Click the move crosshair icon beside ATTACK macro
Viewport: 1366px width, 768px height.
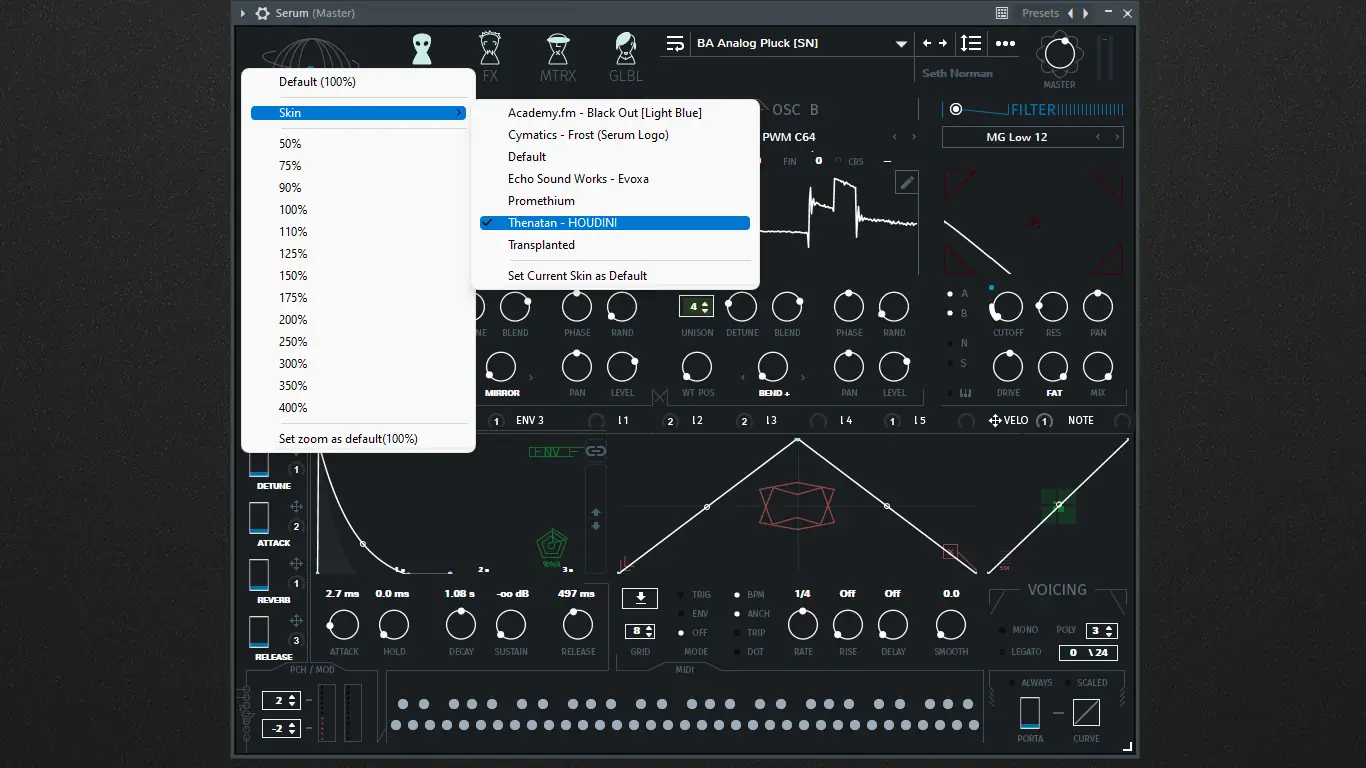tap(296, 508)
